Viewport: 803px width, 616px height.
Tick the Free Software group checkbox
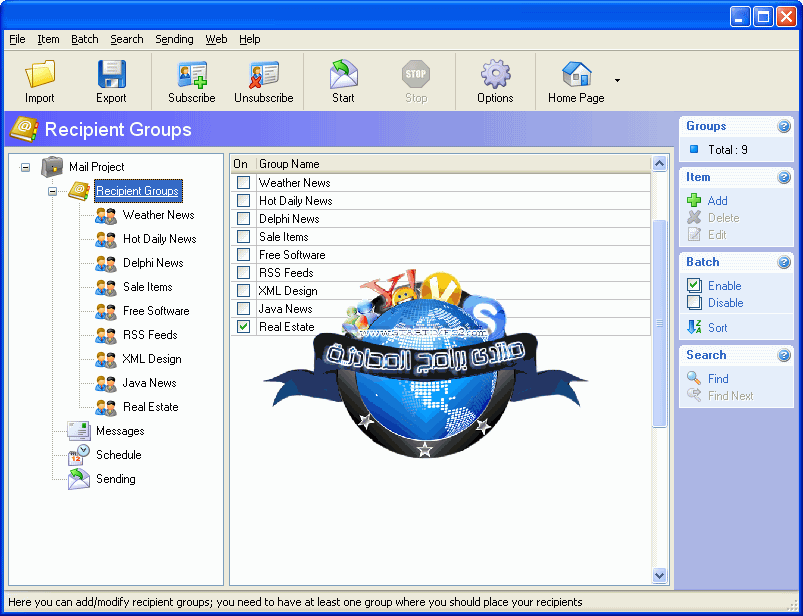pos(244,254)
